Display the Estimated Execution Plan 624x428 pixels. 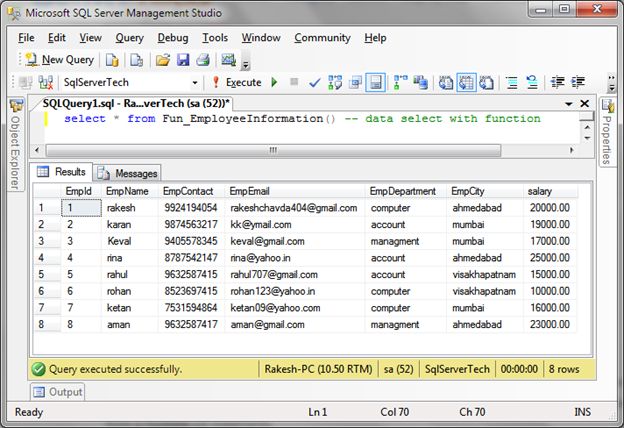point(335,82)
